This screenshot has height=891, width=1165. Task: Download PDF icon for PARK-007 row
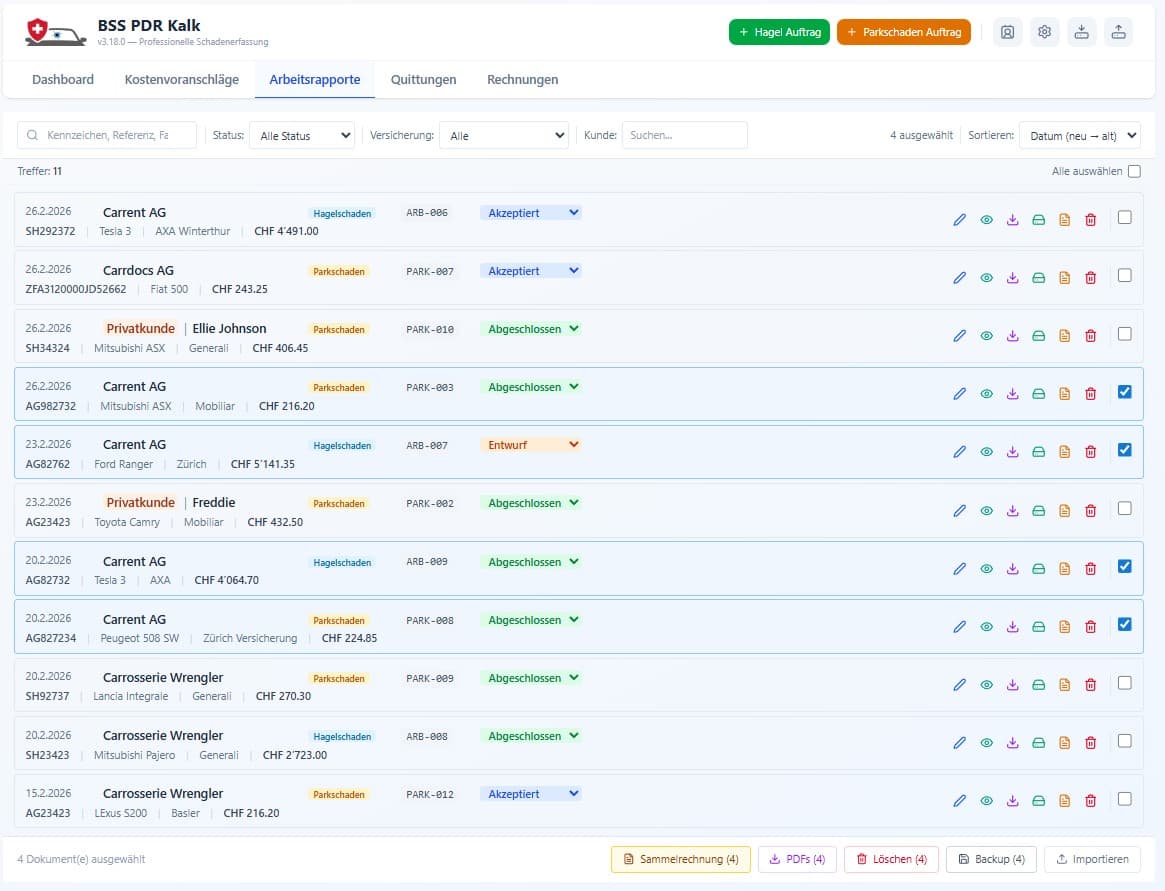(1012, 278)
